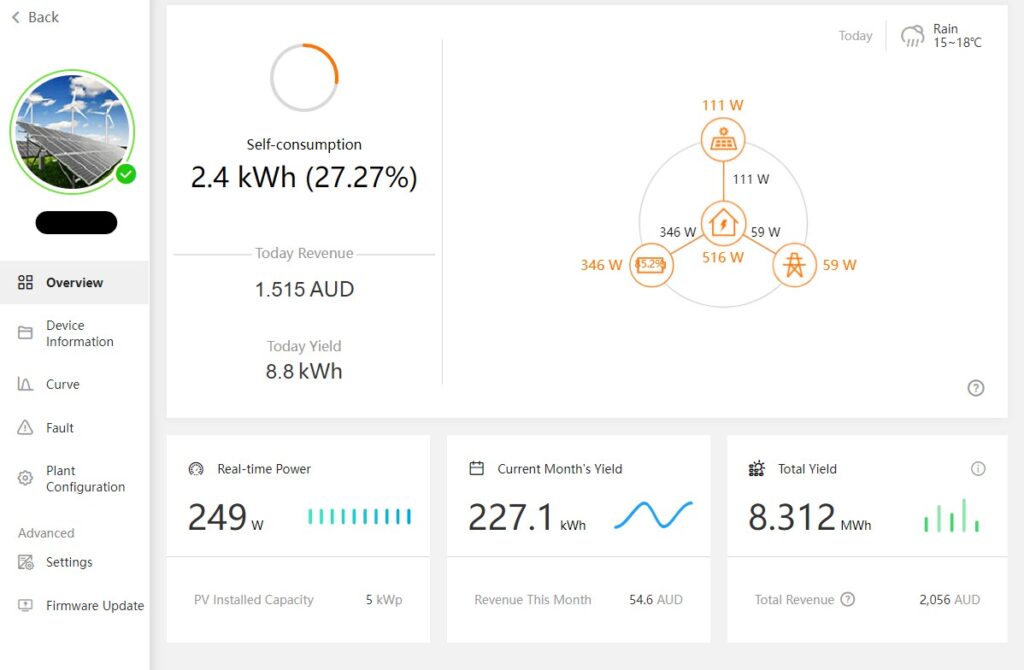This screenshot has height=670, width=1024.
Task: Open the Curve section
Action: coord(62,385)
